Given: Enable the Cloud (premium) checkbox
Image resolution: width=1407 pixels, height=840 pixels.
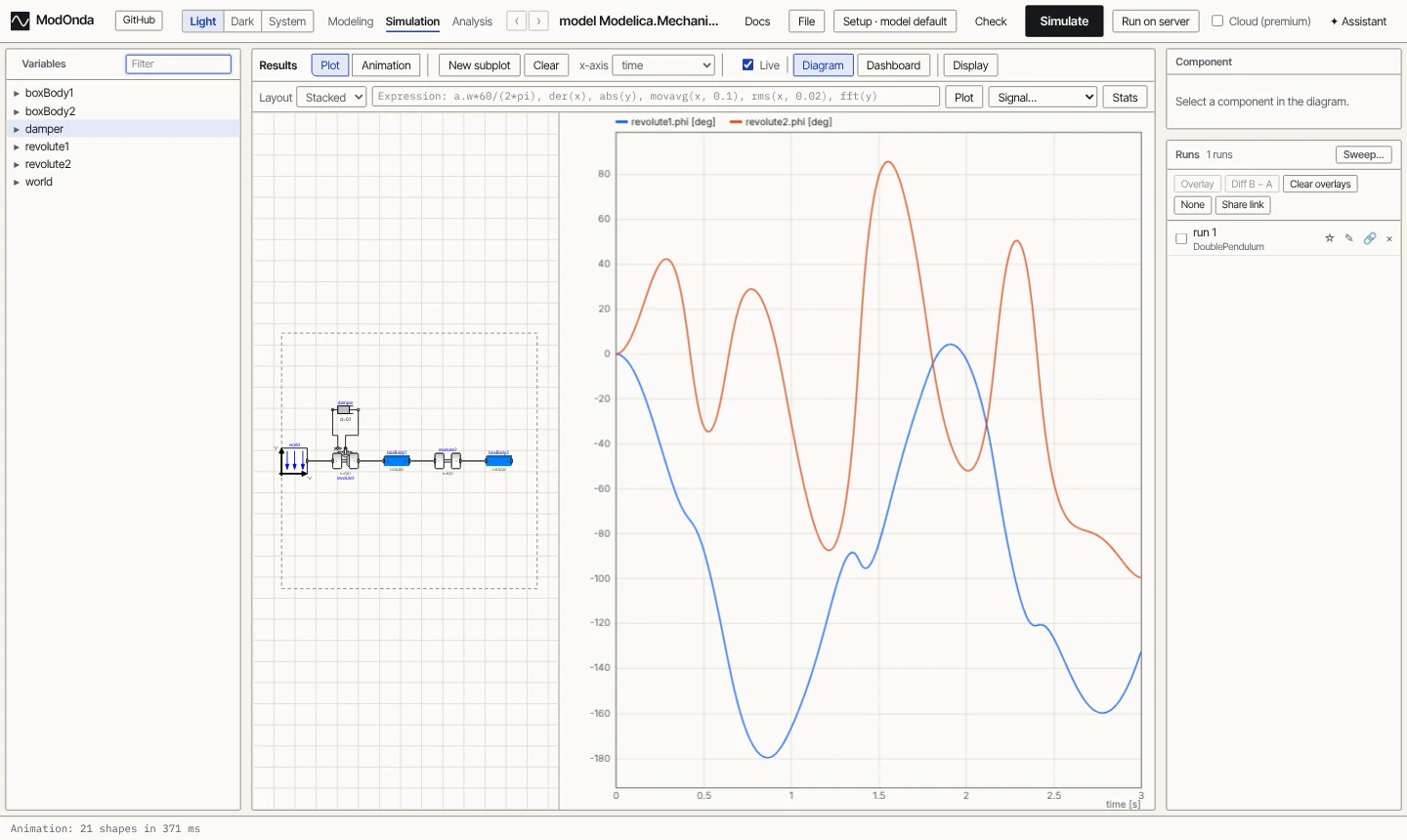Looking at the screenshot, I should point(1217,21).
